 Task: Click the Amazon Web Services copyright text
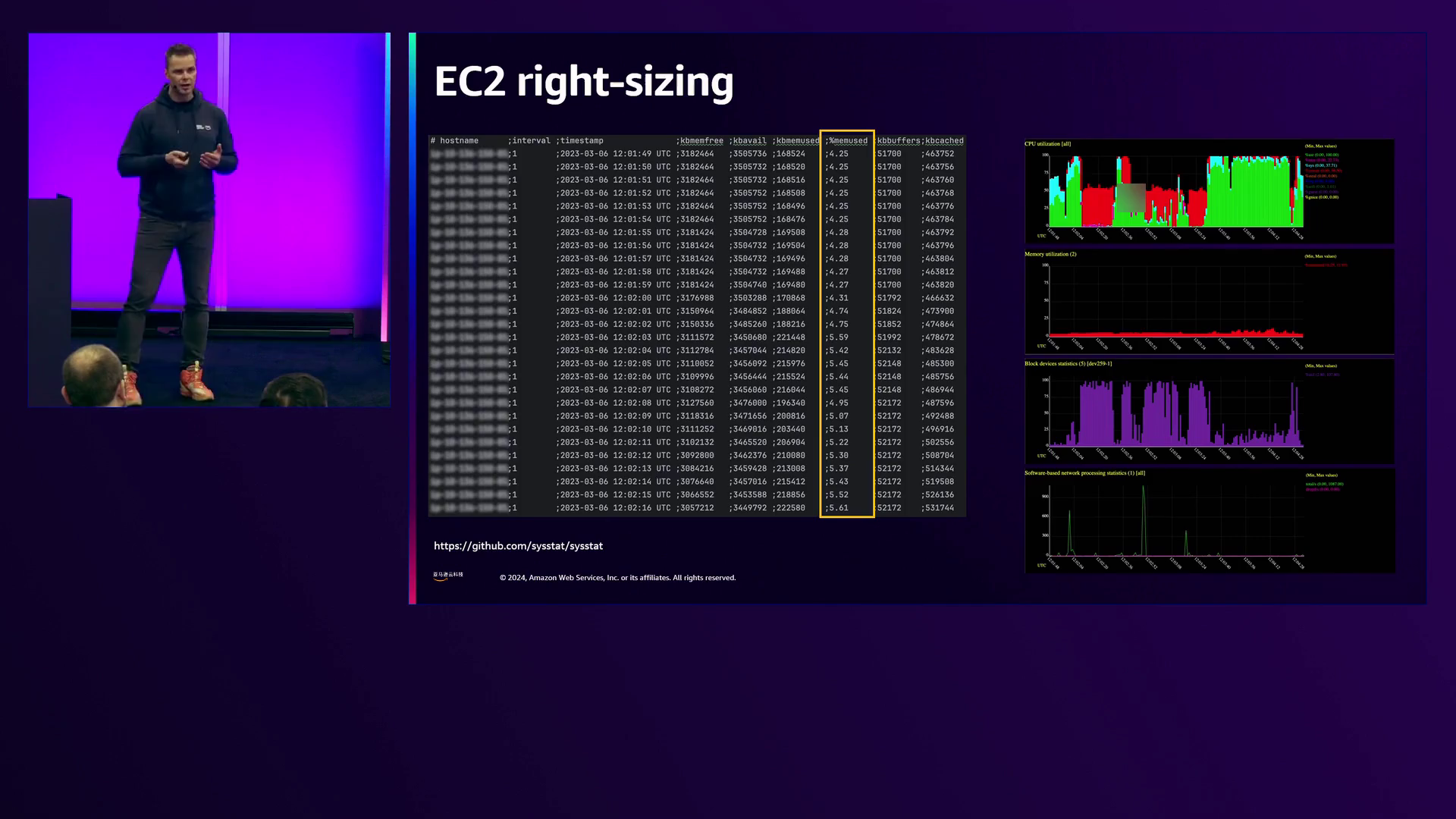click(x=617, y=578)
